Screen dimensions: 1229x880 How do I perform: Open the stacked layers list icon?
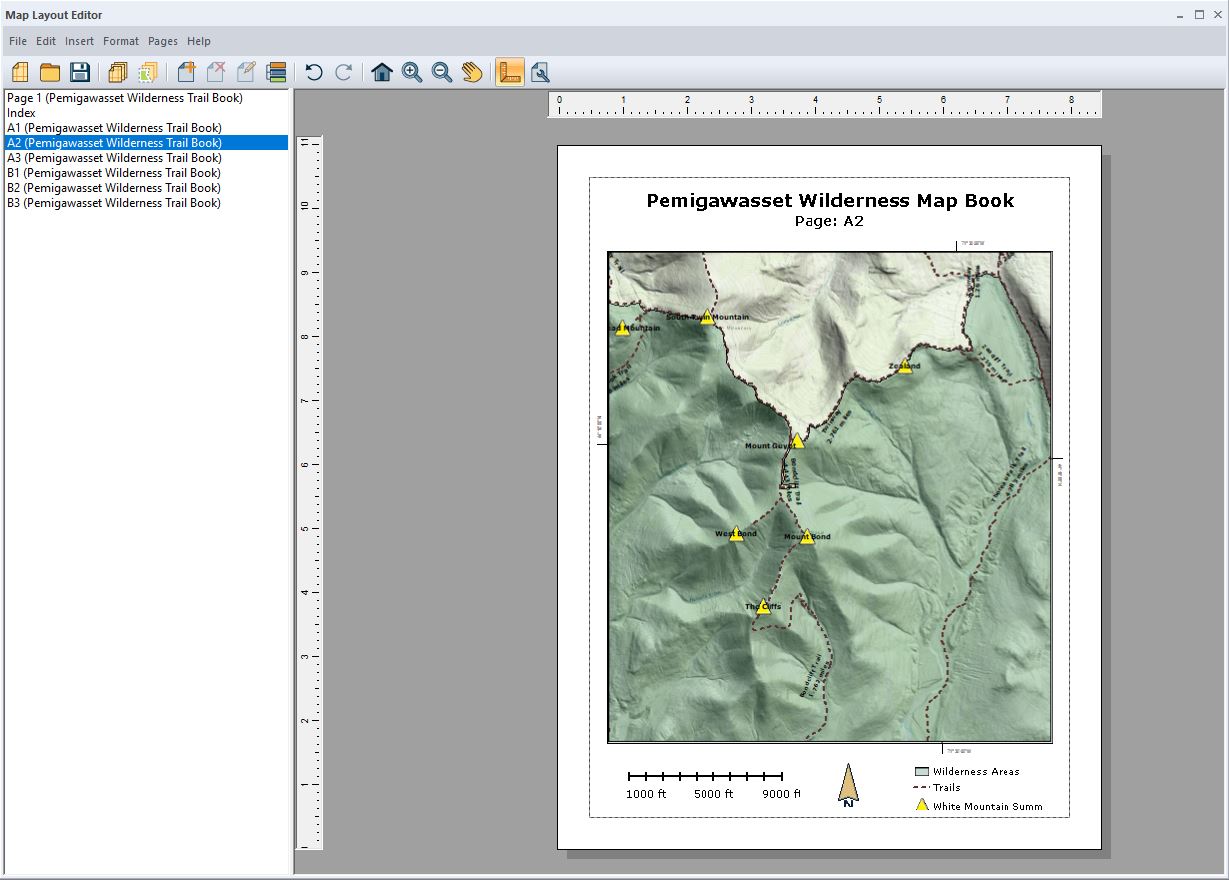[x=277, y=72]
